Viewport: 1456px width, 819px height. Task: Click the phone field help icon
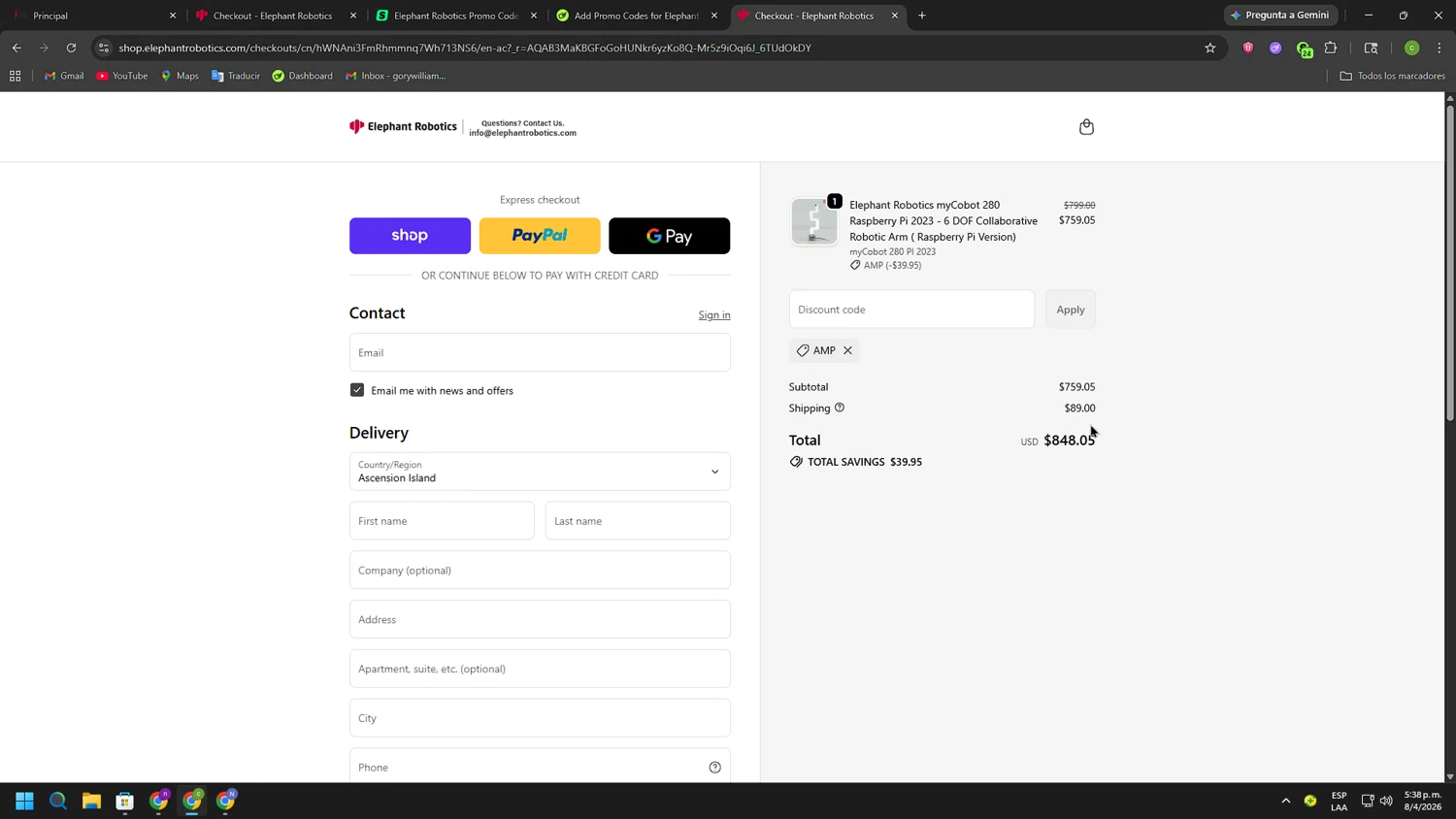click(715, 768)
